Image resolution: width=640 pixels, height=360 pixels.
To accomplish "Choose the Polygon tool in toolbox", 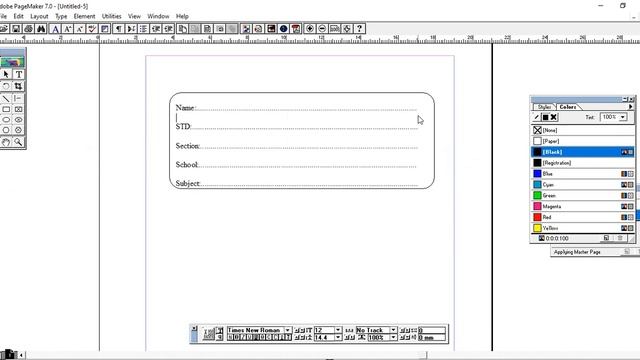I will 6,130.
